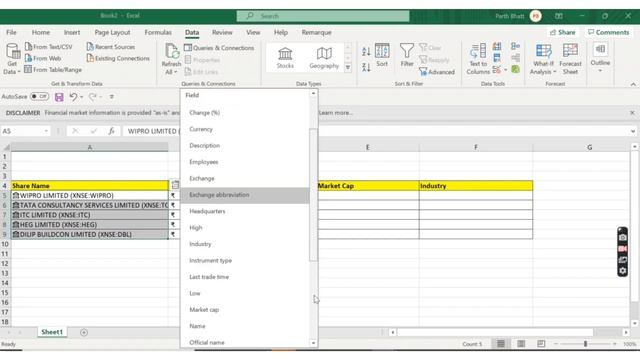Open the Page Layout tab
This screenshot has height=360, width=640.
112,32
